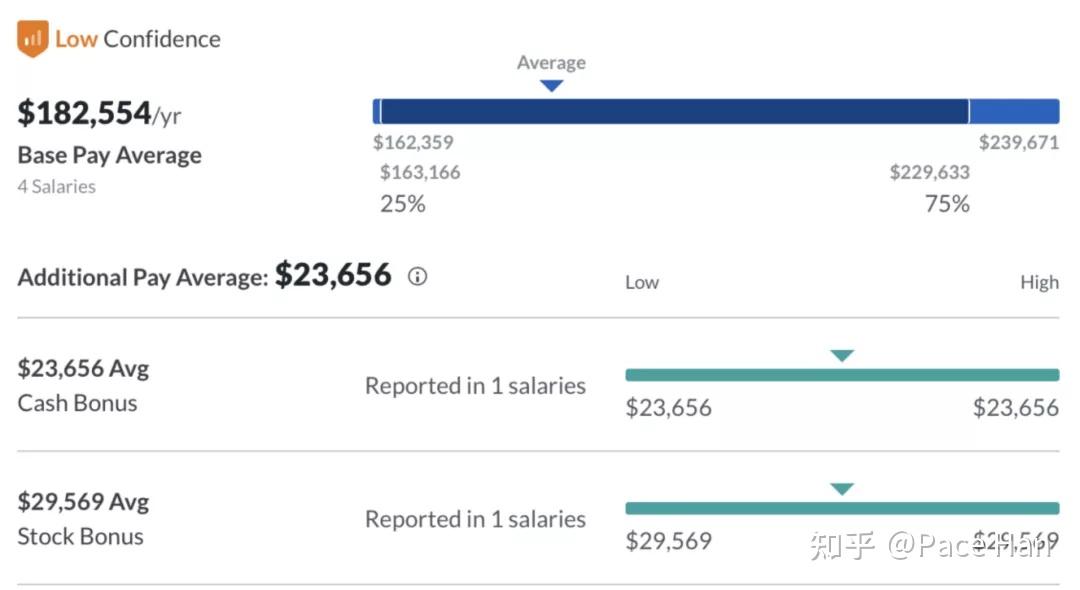Click Reported in 1 salaries for Cash Bonus
The width and height of the screenshot is (1080, 590).
(x=475, y=386)
